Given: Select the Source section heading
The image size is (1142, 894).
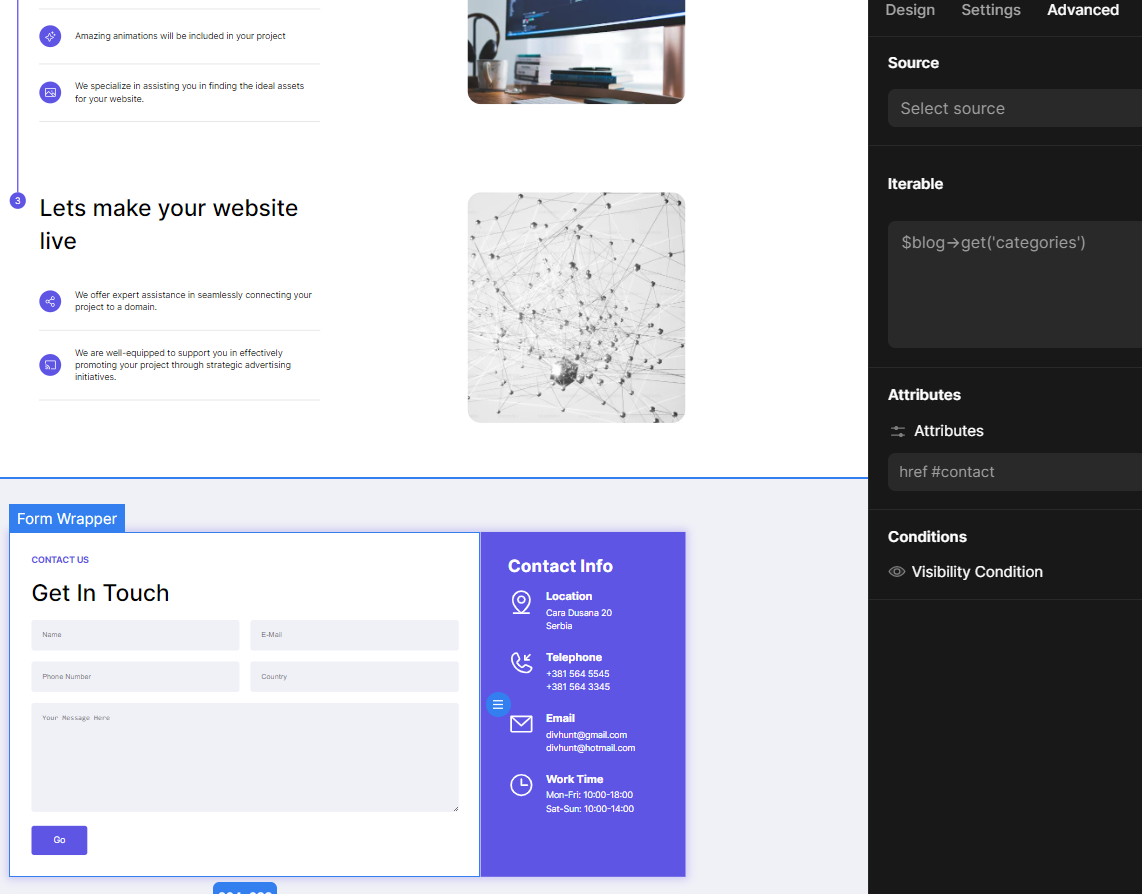Looking at the screenshot, I should 913,63.
